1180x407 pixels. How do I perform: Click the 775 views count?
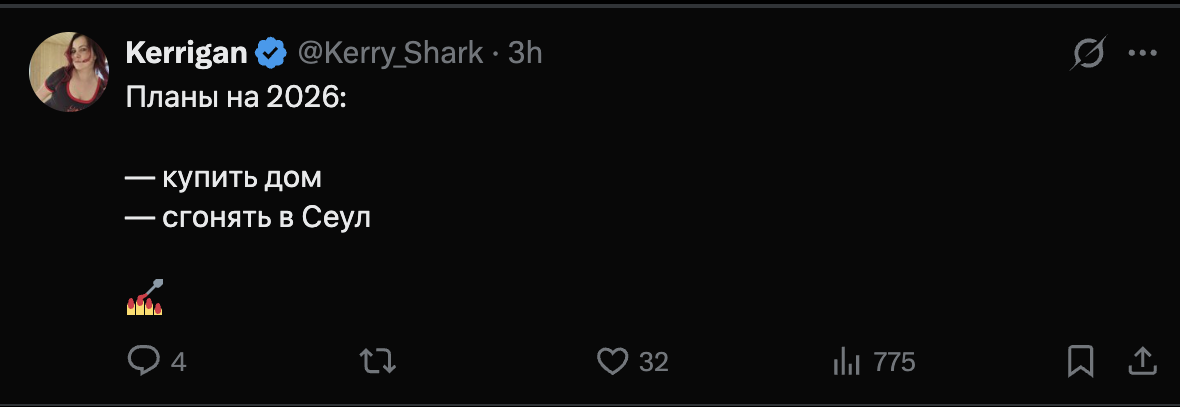[x=894, y=362]
